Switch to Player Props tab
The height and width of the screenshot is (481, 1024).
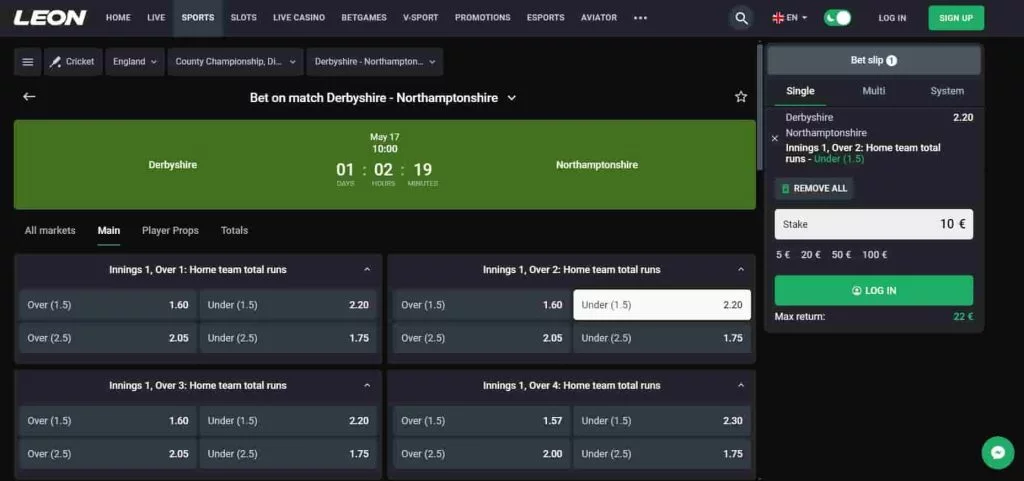point(170,230)
